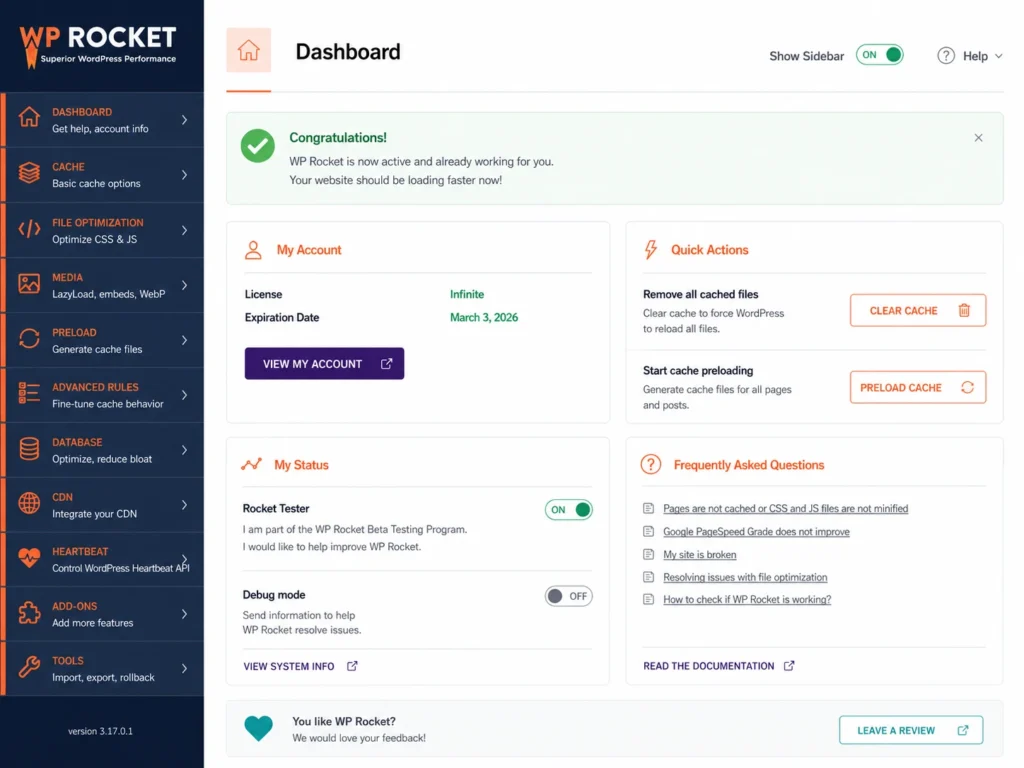Click the chevron on the Database menu row
Viewport: 1024px width, 768px height.
tap(185, 450)
